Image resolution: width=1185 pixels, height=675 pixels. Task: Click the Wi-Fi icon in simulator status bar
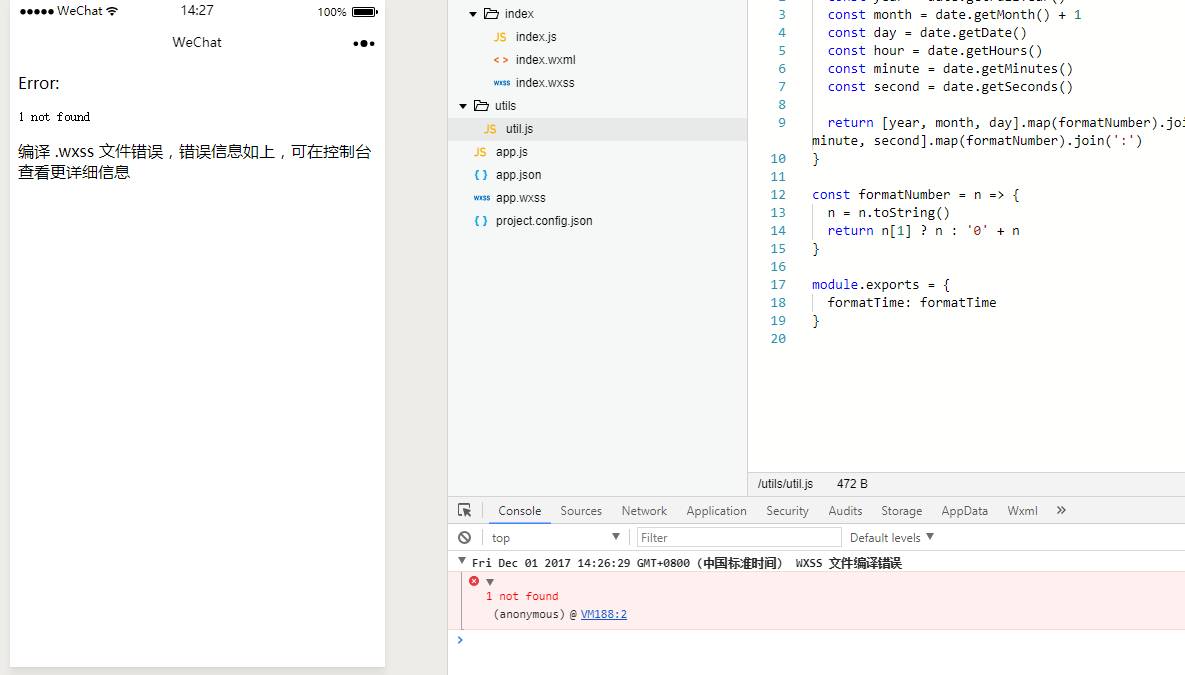tap(112, 11)
